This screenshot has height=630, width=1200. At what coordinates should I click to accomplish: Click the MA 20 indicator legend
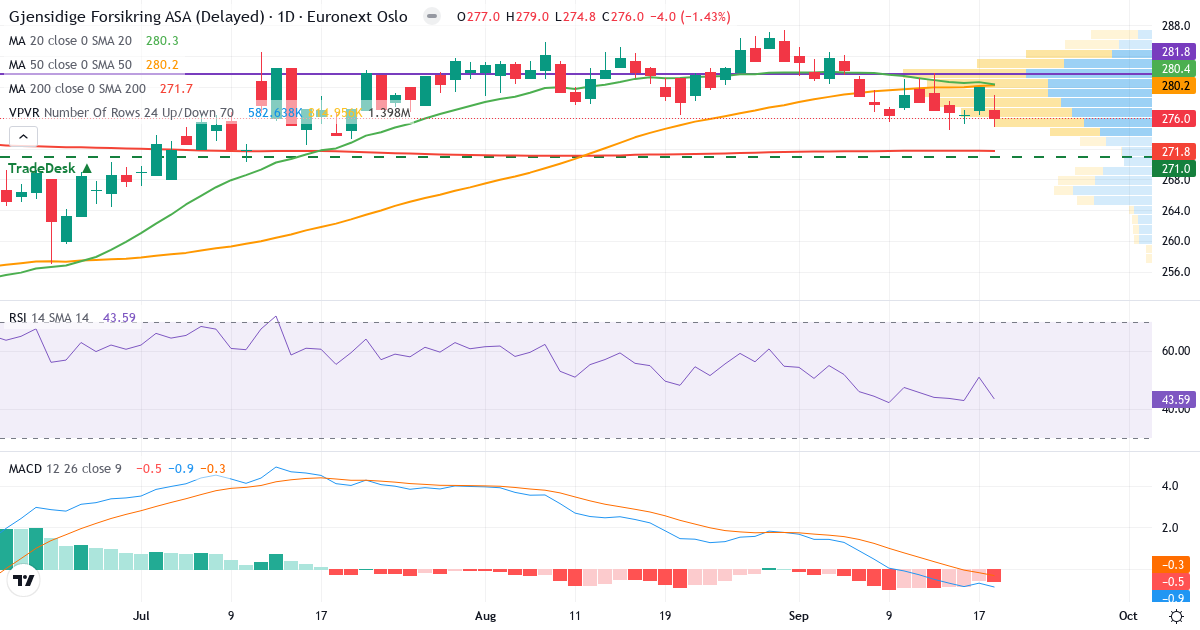point(70,41)
